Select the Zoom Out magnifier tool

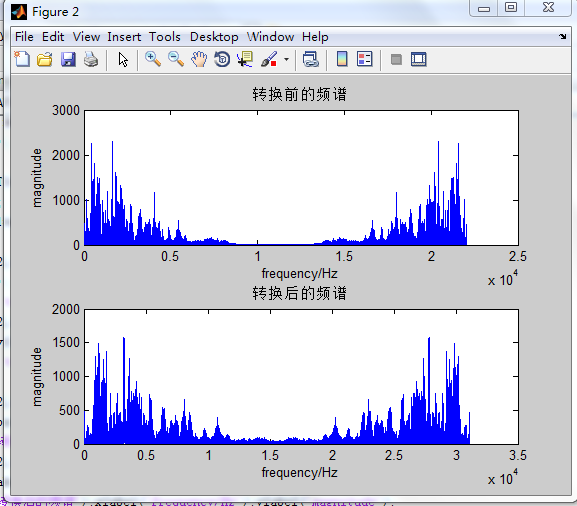coord(176,59)
